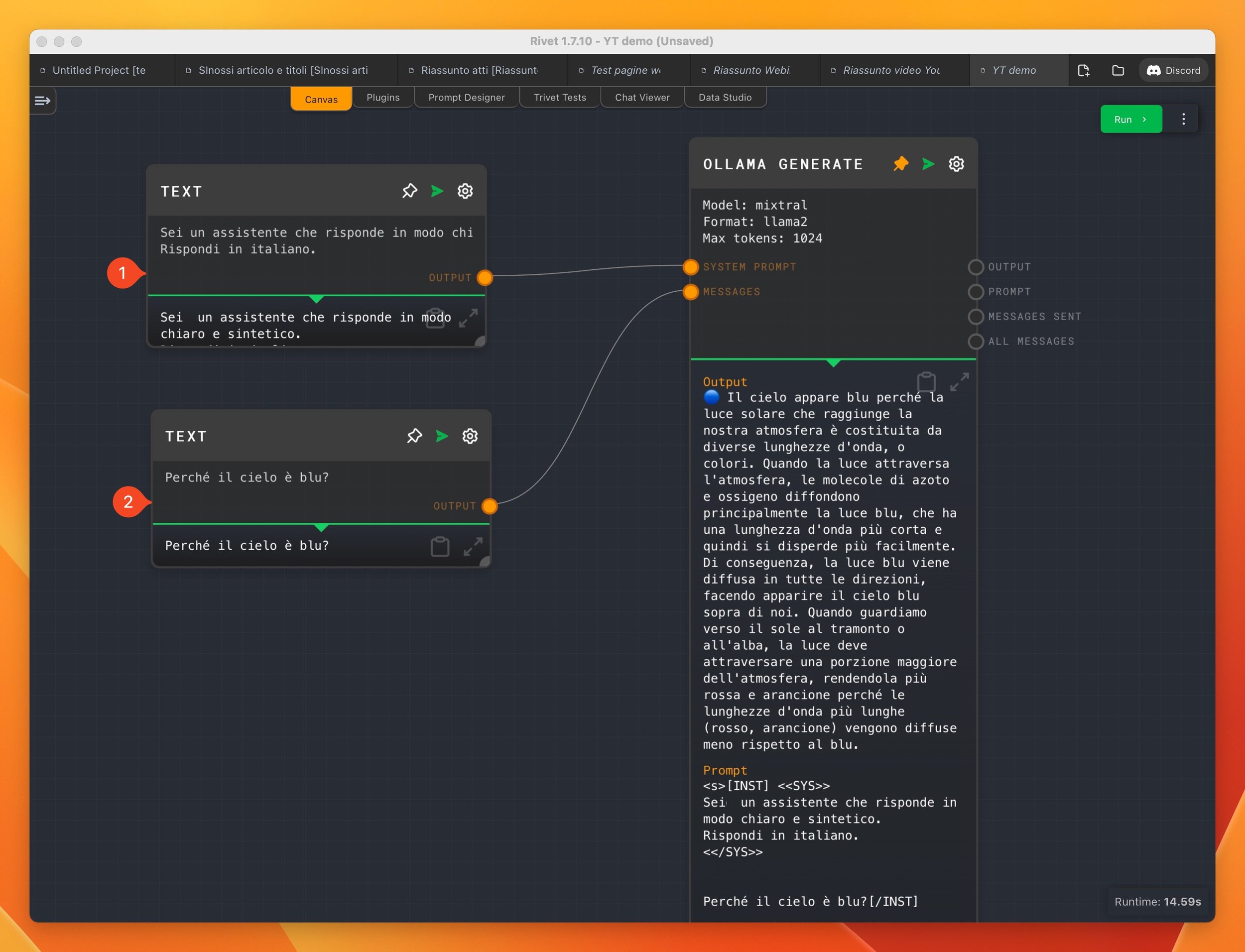The height and width of the screenshot is (952, 1245).
Task: Click the 'Model: mixtral' line
Action: coord(755,205)
